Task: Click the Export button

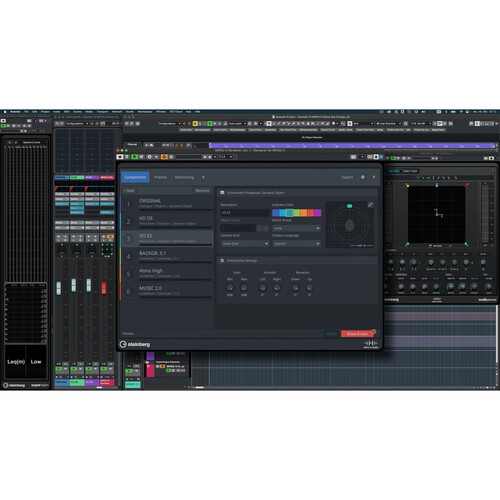Action: 347,177
